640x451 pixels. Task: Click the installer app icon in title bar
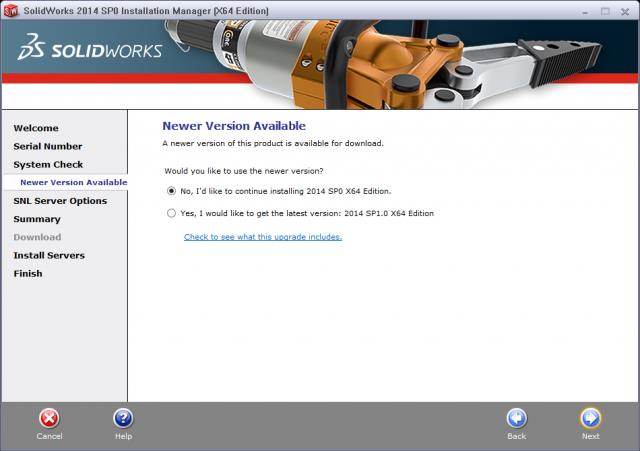pyautogui.click(x=11, y=9)
